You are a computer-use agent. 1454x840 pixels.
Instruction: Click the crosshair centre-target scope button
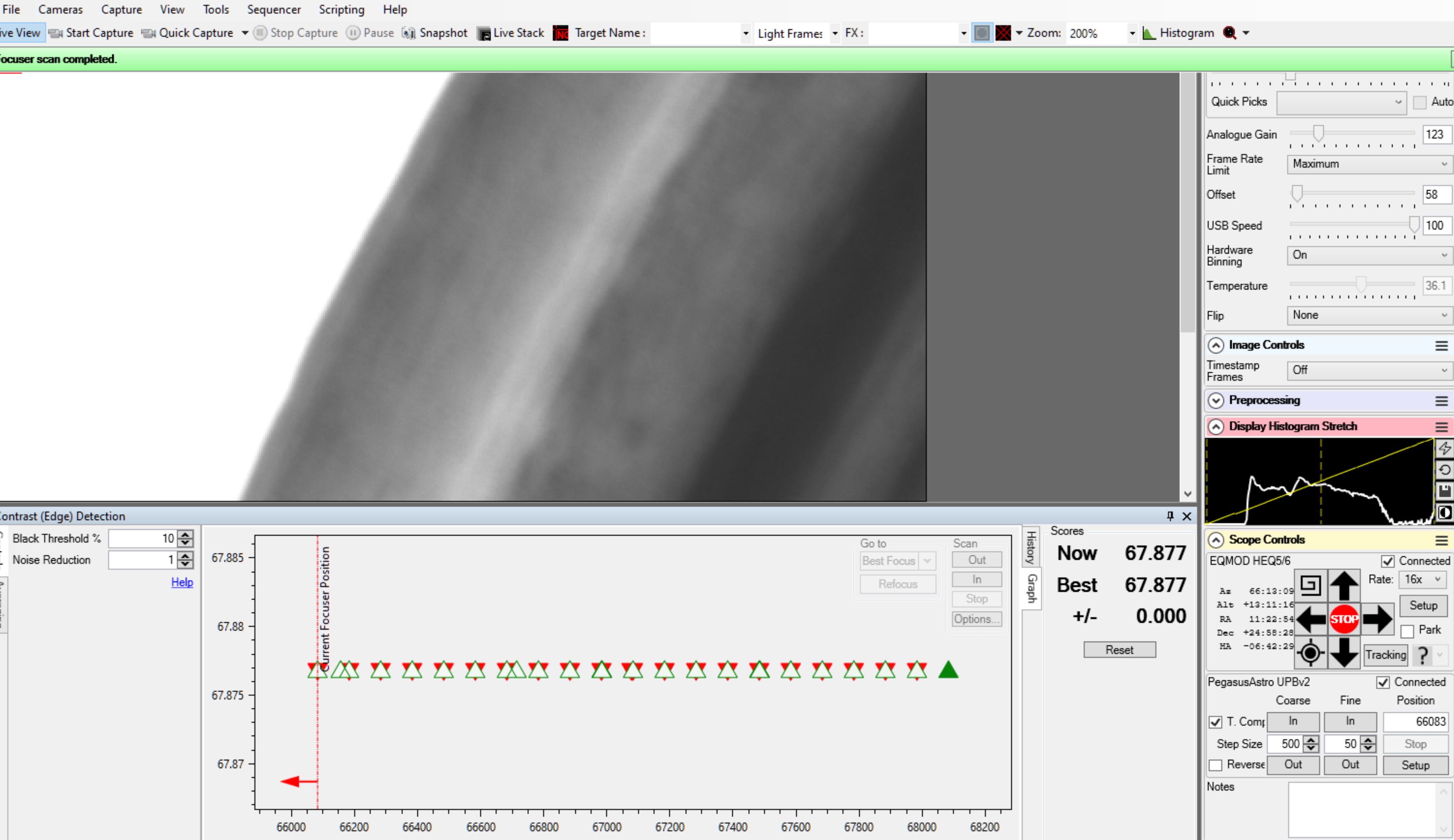pyautogui.click(x=1310, y=652)
